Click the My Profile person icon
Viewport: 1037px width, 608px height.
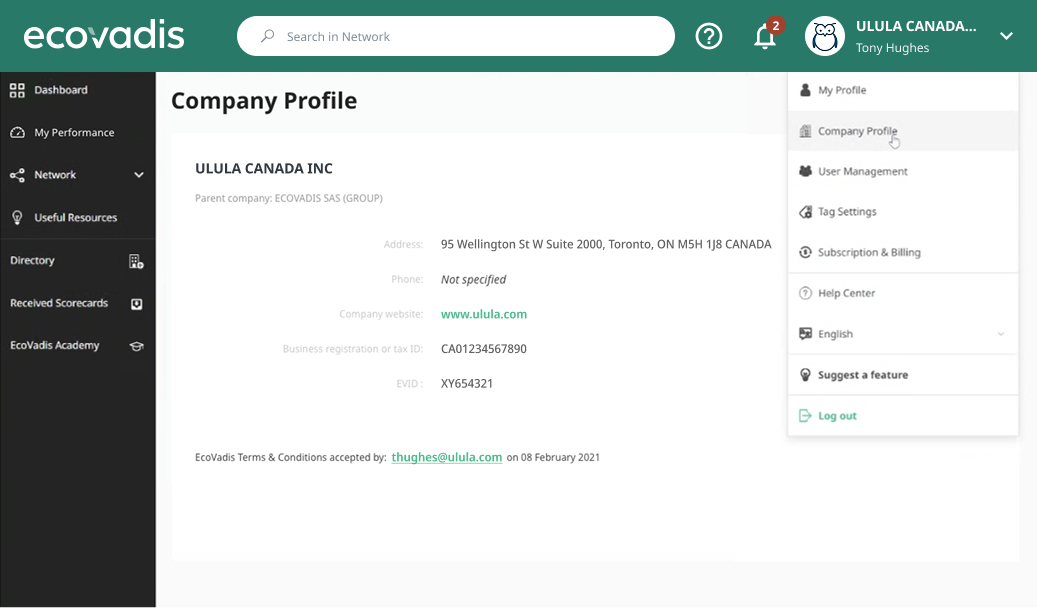(x=805, y=90)
